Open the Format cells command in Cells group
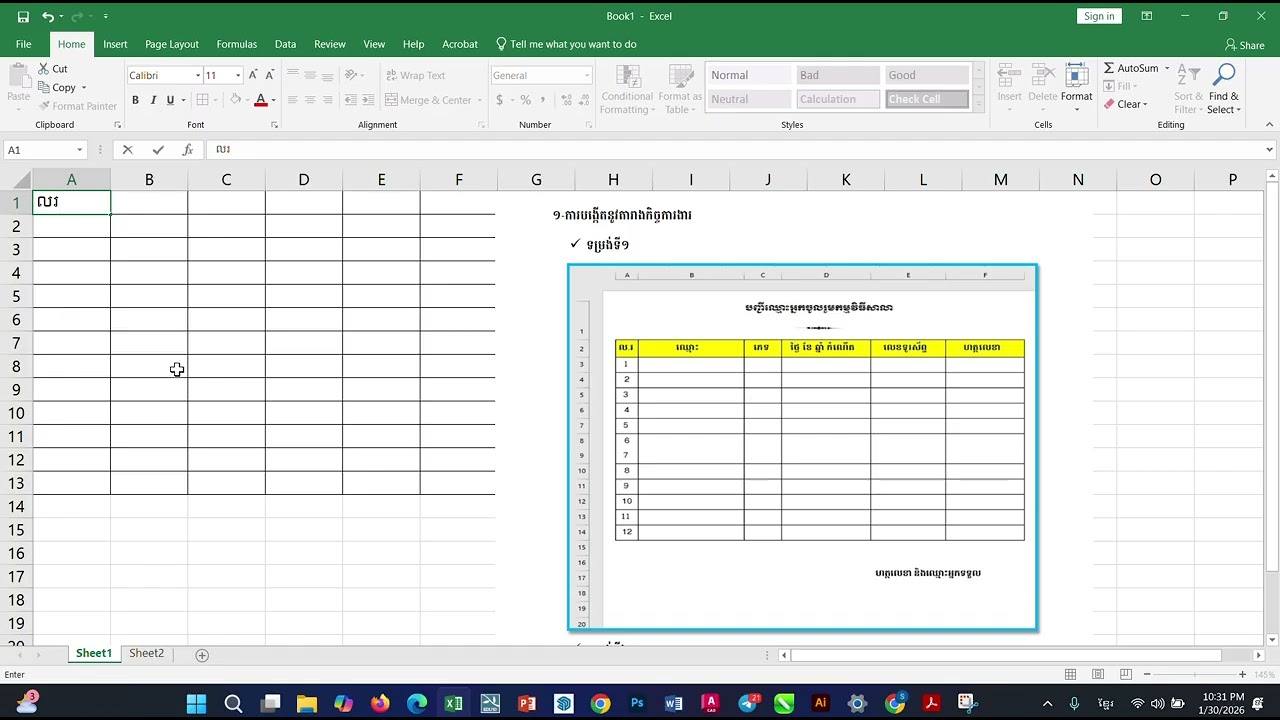Image resolution: width=1280 pixels, height=720 pixels. tap(1077, 85)
